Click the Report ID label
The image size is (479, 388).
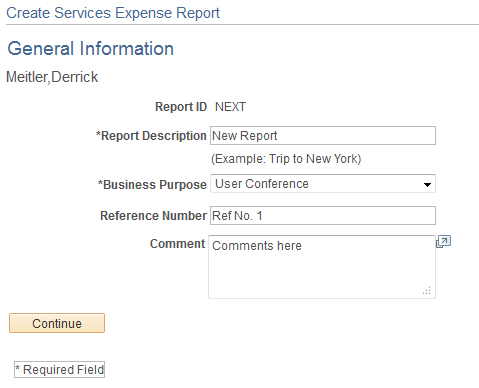click(x=181, y=107)
